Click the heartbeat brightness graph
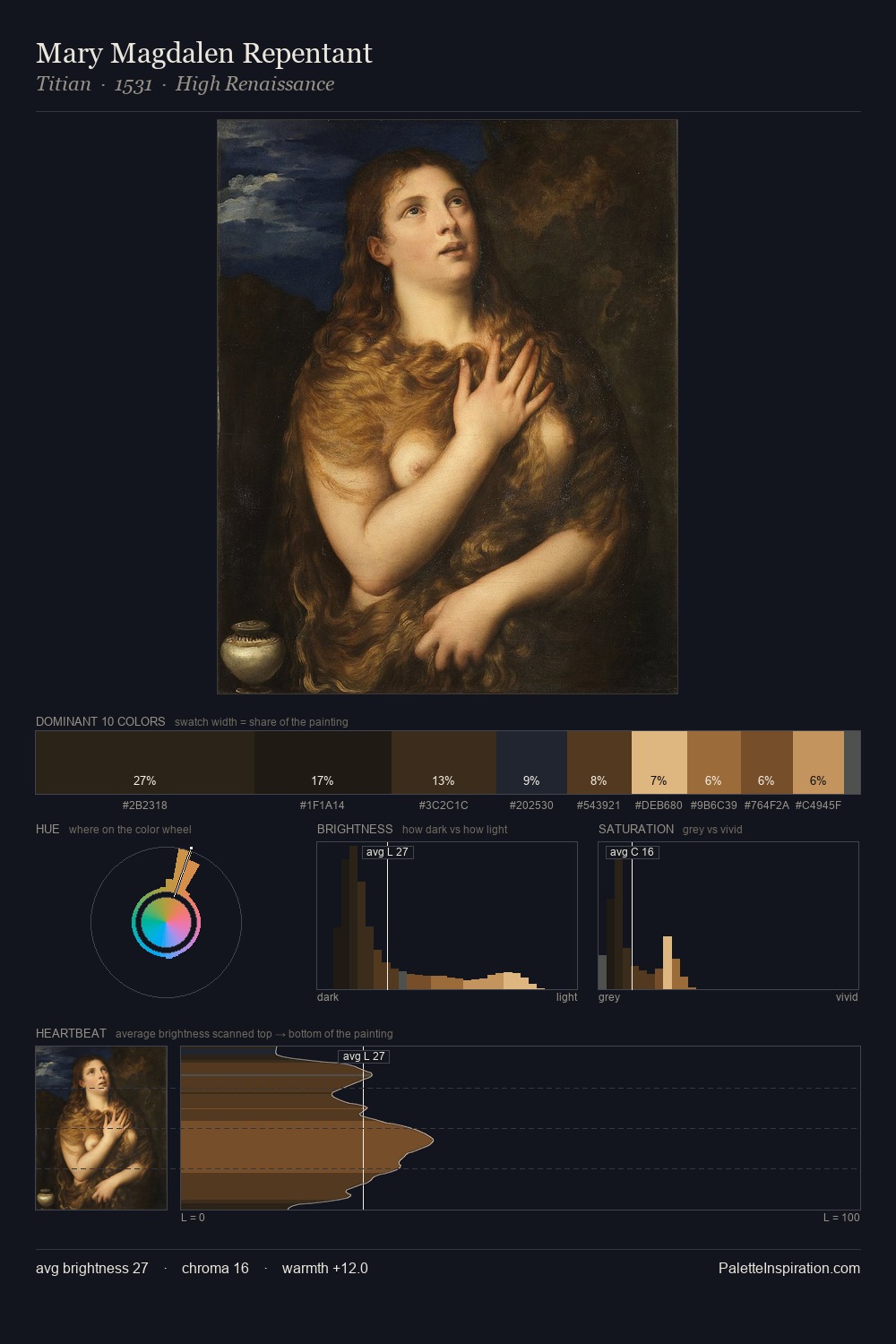 521,1128
